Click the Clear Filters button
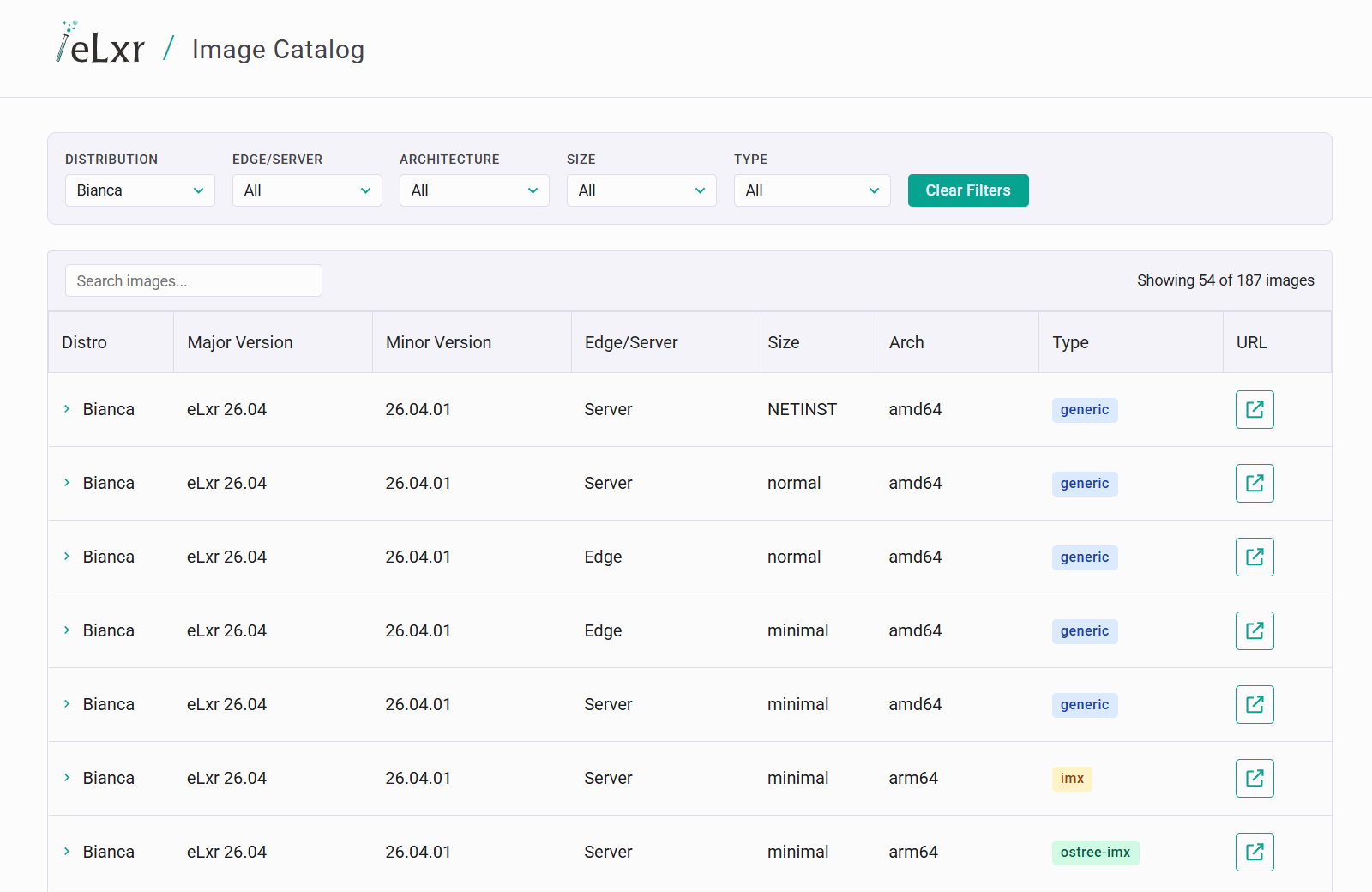The height and width of the screenshot is (892, 1372). [968, 190]
